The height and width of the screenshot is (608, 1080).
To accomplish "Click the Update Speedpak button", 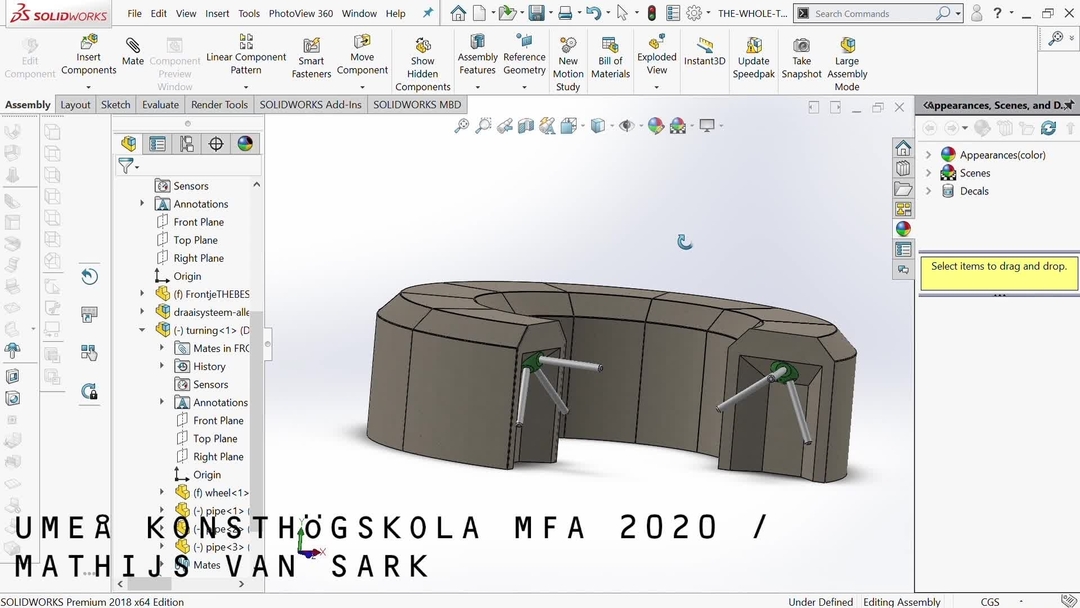I will click(x=753, y=58).
